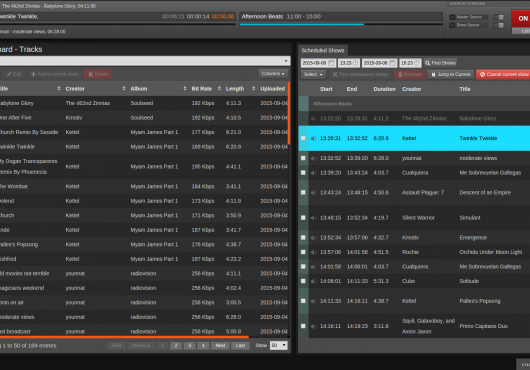530x370 pixels.
Task: Switch to the Scheduled Shows tab
Action: click(x=323, y=50)
